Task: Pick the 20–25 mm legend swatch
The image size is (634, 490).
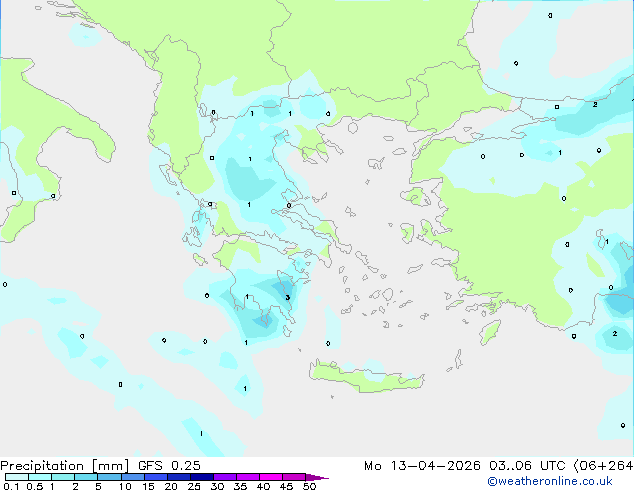Action: click(178, 477)
